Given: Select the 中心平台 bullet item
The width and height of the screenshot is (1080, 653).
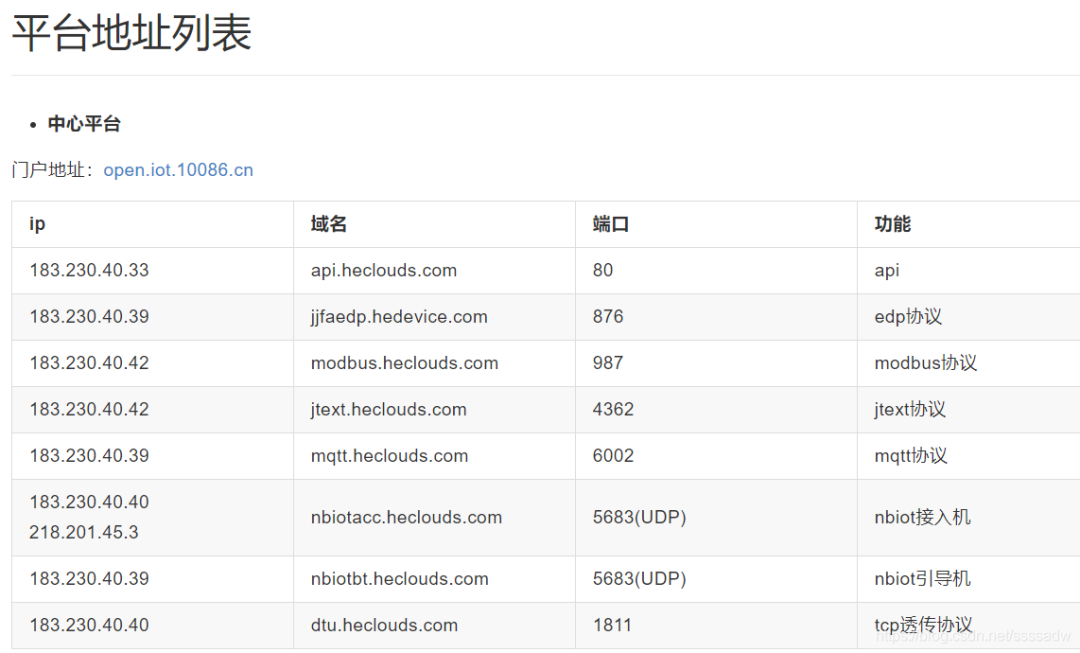Looking at the screenshot, I should [84, 124].
